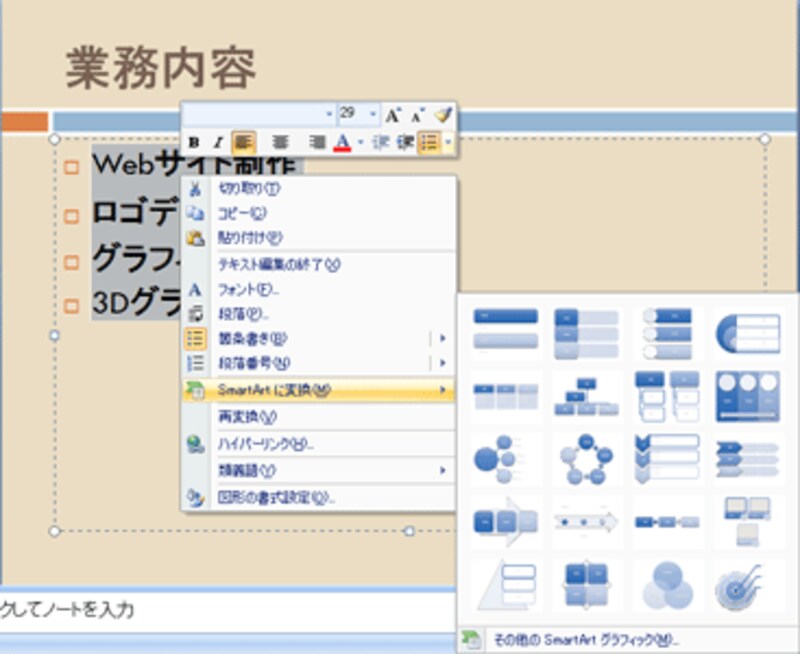Pick the Grouped List SmartArt layout
Screen dimensions: 800x654
pyautogui.click(x=667, y=396)
